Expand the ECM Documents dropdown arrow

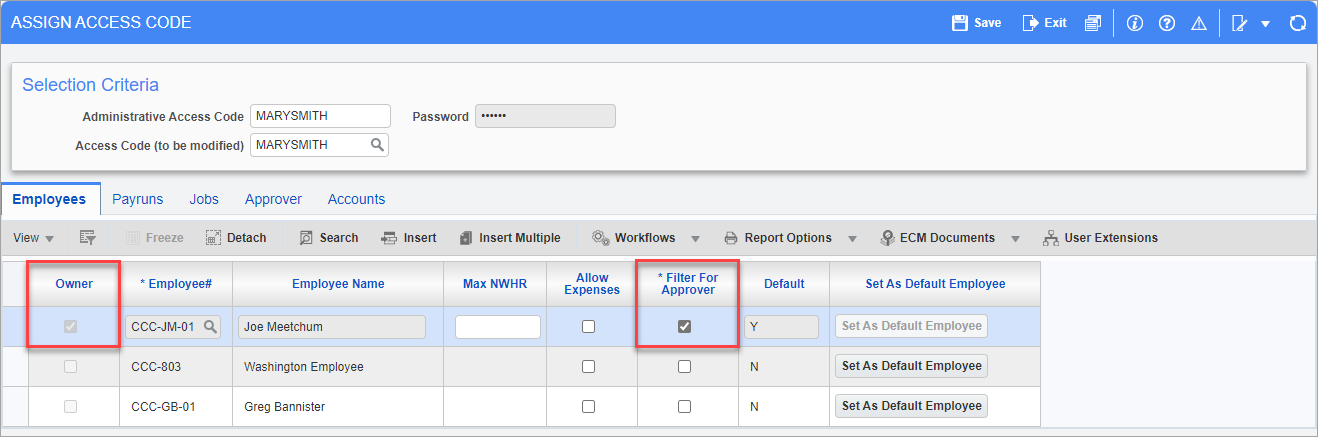pos(1015,238)
